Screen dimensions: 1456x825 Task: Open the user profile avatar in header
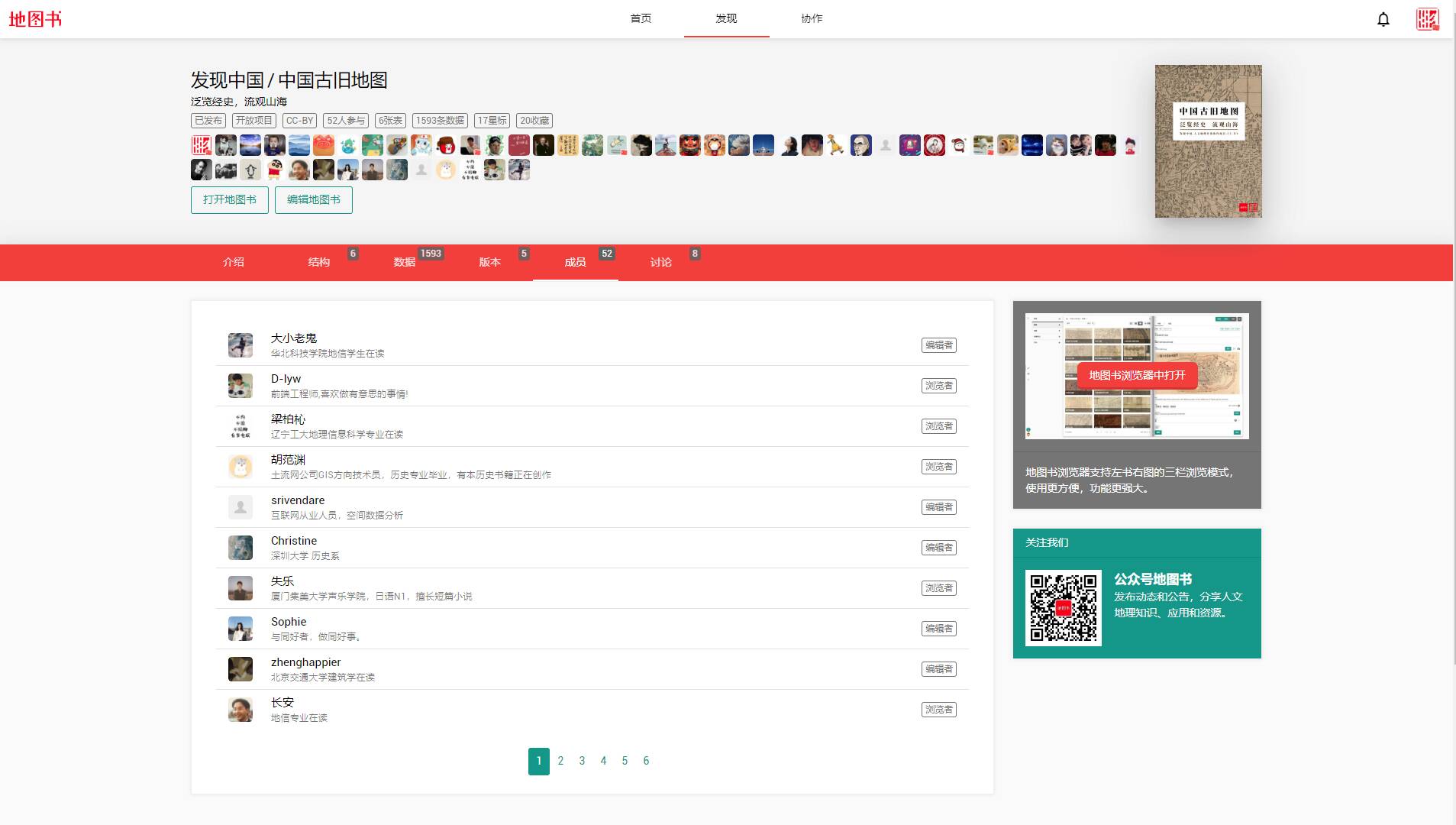1427,19
